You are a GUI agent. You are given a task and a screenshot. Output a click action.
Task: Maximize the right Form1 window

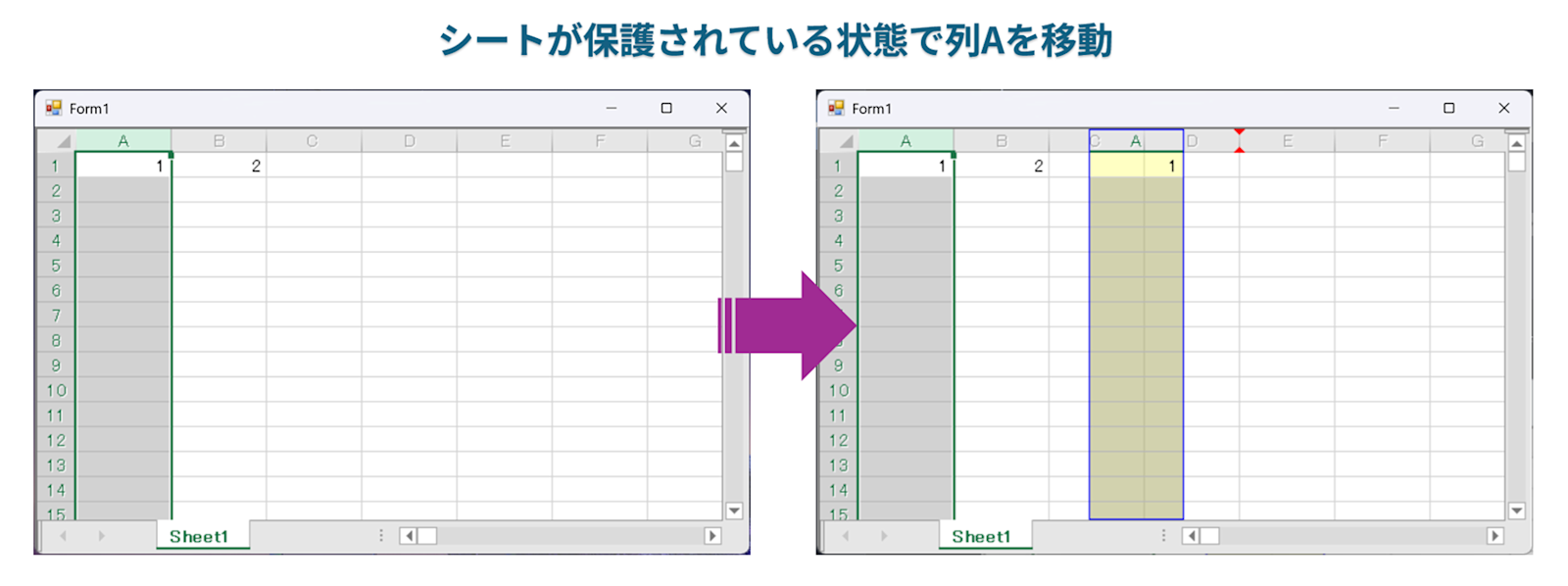tap(1448, 108)
